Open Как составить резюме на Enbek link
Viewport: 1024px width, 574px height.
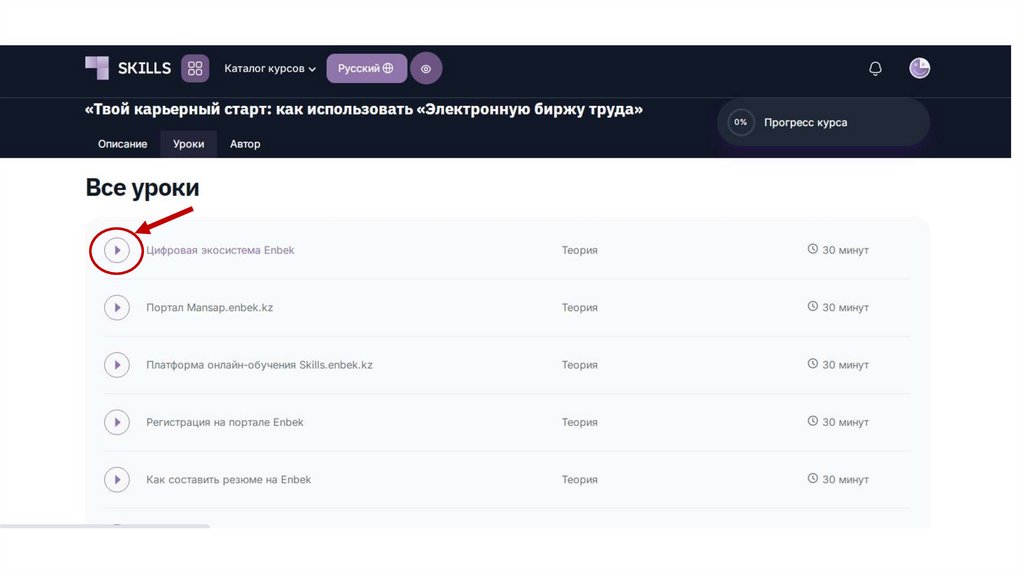point(229,480)
